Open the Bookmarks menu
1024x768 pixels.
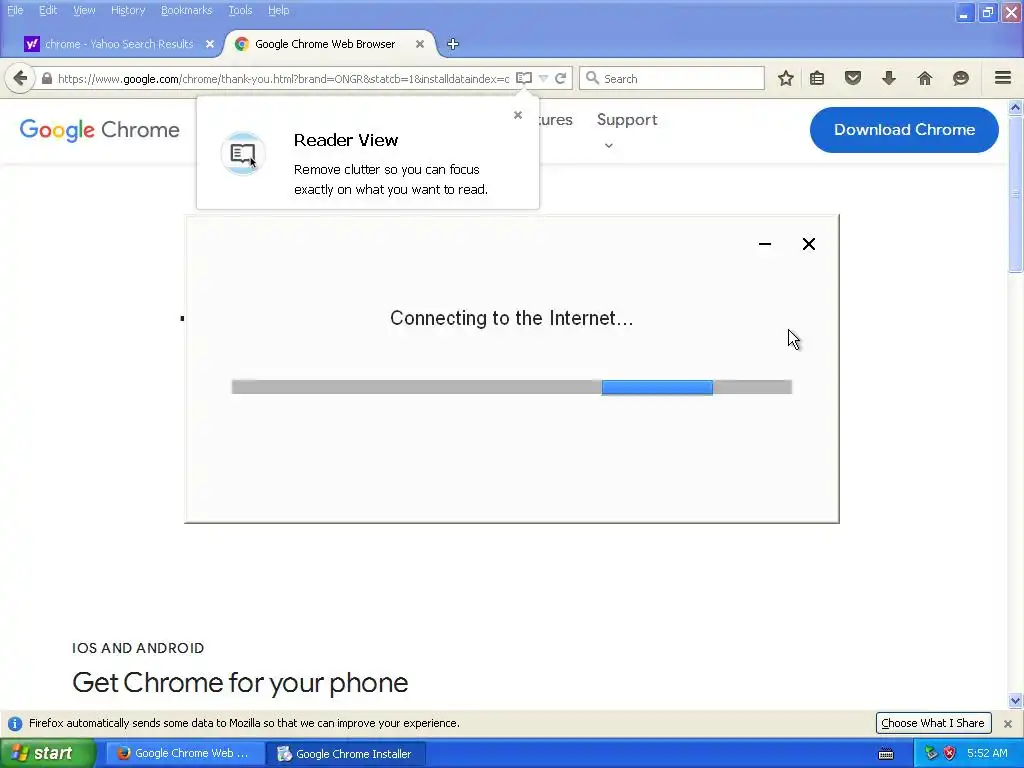(x=187, y=10)
